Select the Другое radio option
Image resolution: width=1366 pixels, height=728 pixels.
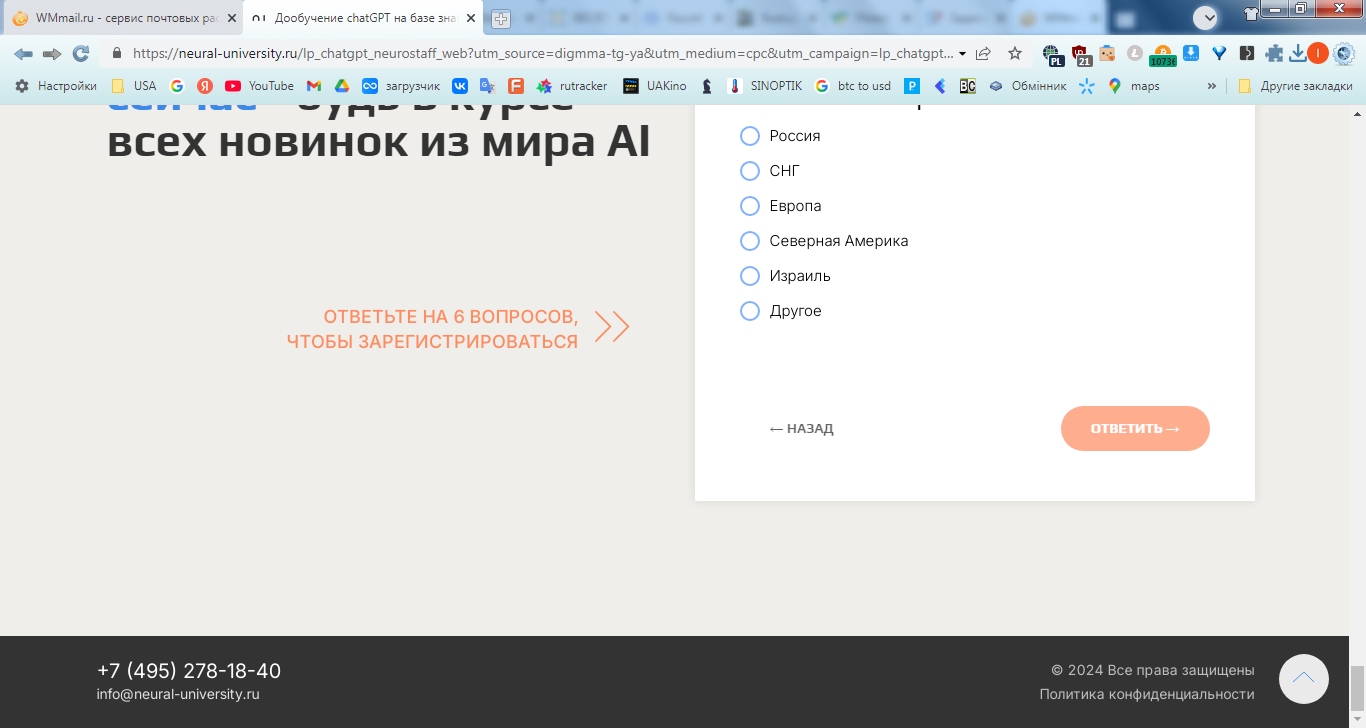tap(750, 311)
